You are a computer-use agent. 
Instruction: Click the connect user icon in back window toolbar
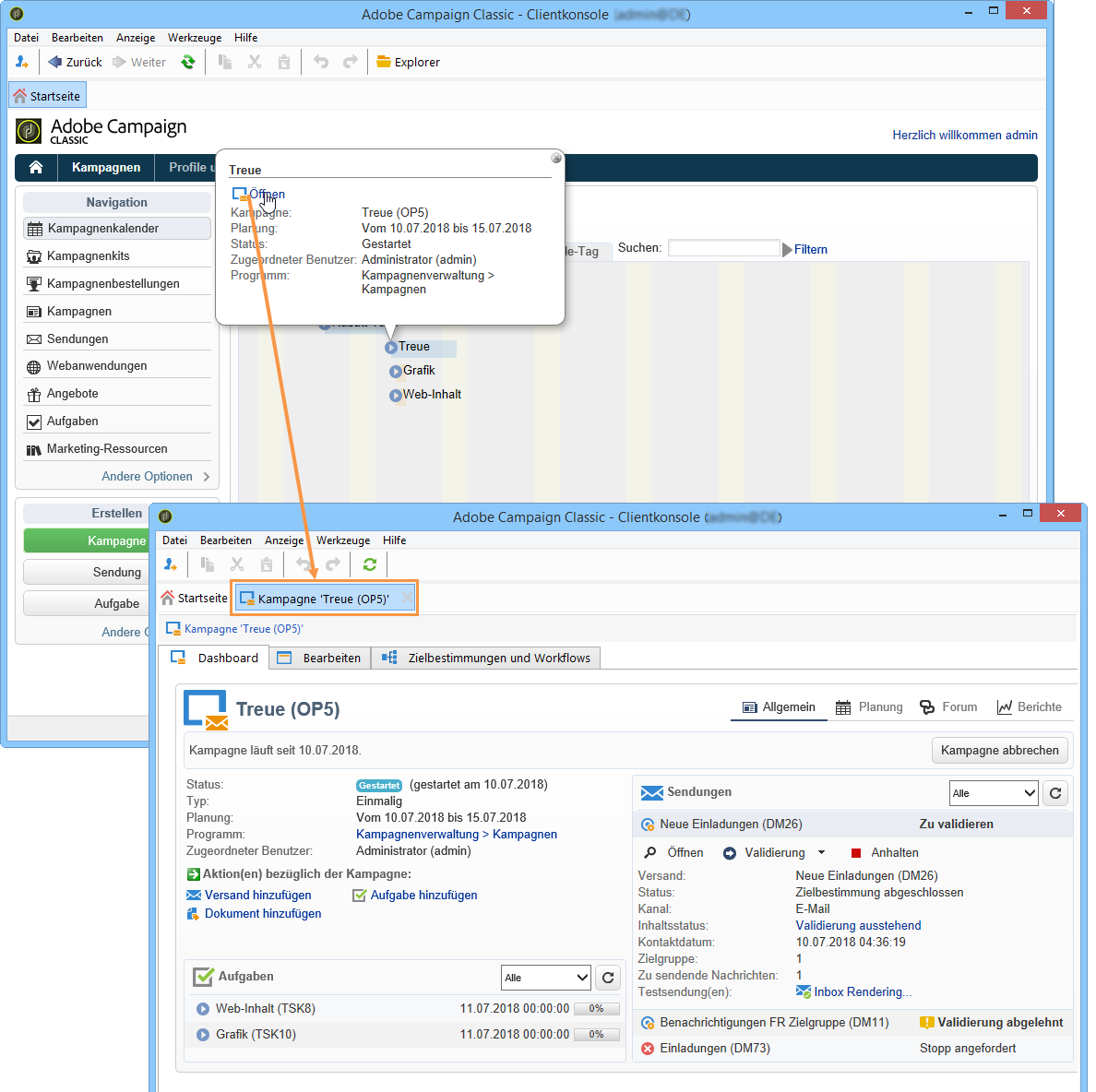click(x=21, y=62)
